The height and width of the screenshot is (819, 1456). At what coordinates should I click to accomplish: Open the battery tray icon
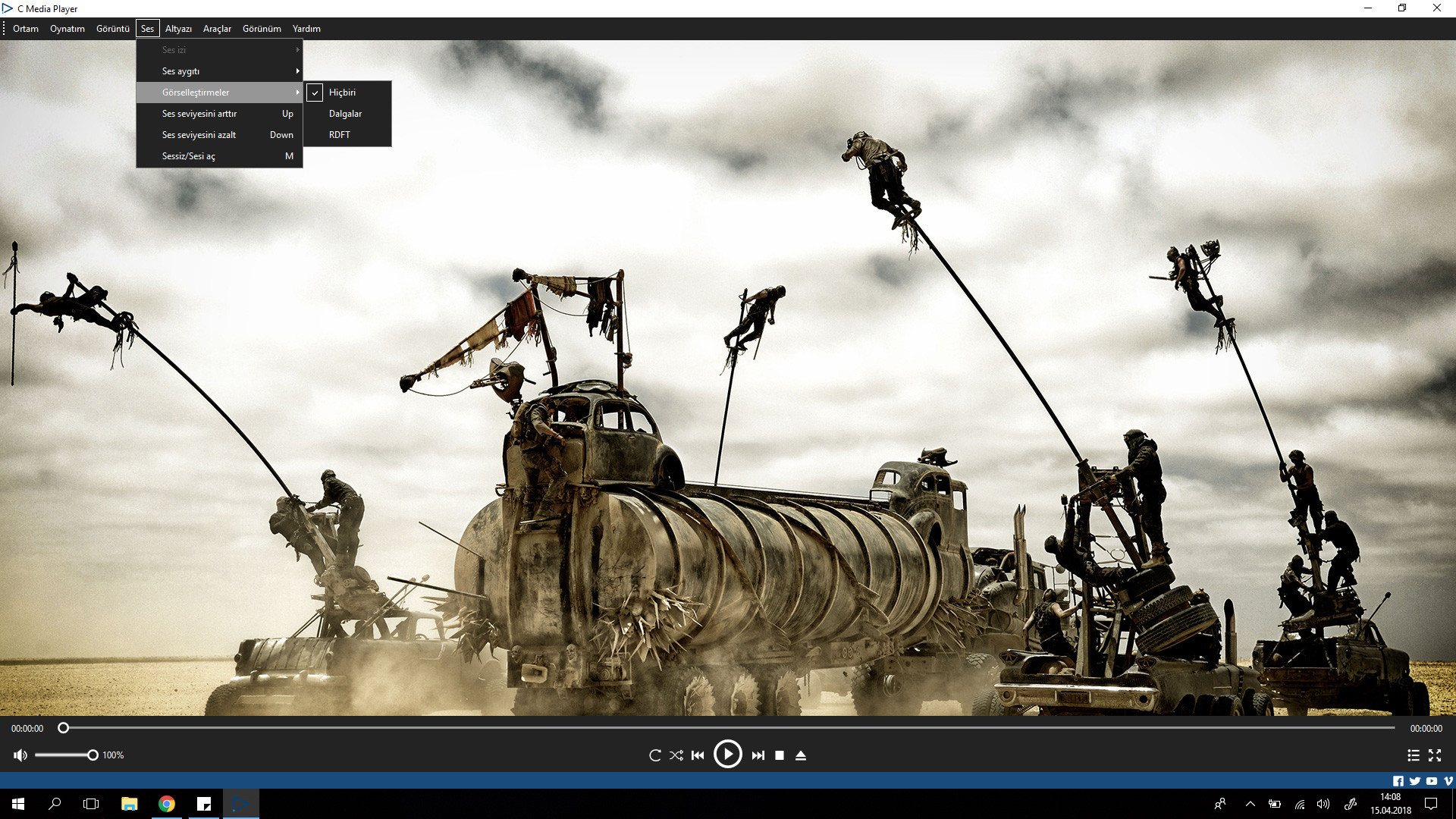1275,804
